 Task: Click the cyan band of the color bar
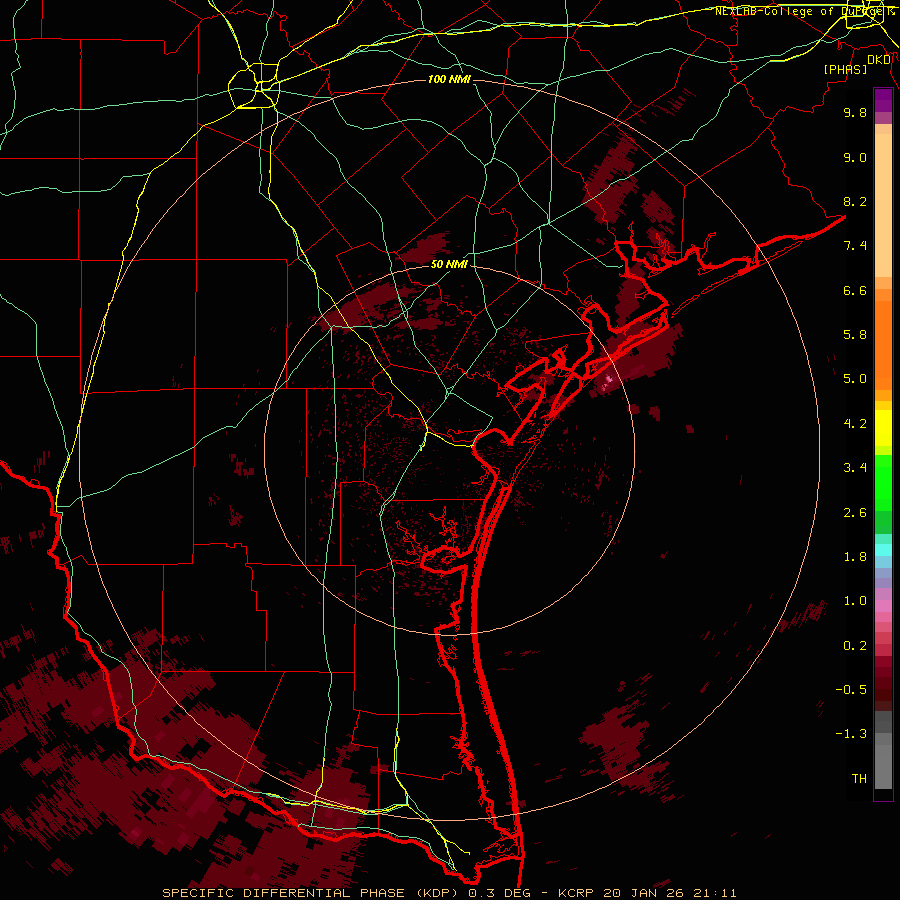883,550
